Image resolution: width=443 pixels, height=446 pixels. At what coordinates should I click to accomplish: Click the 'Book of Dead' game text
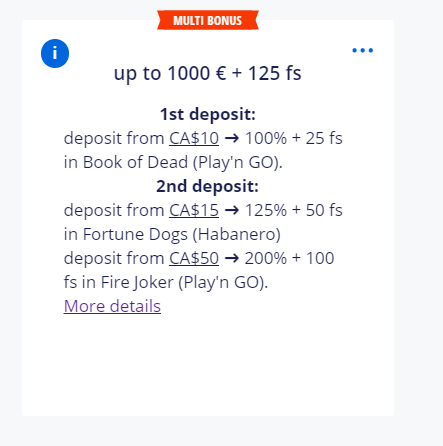(x=135, y=162)
